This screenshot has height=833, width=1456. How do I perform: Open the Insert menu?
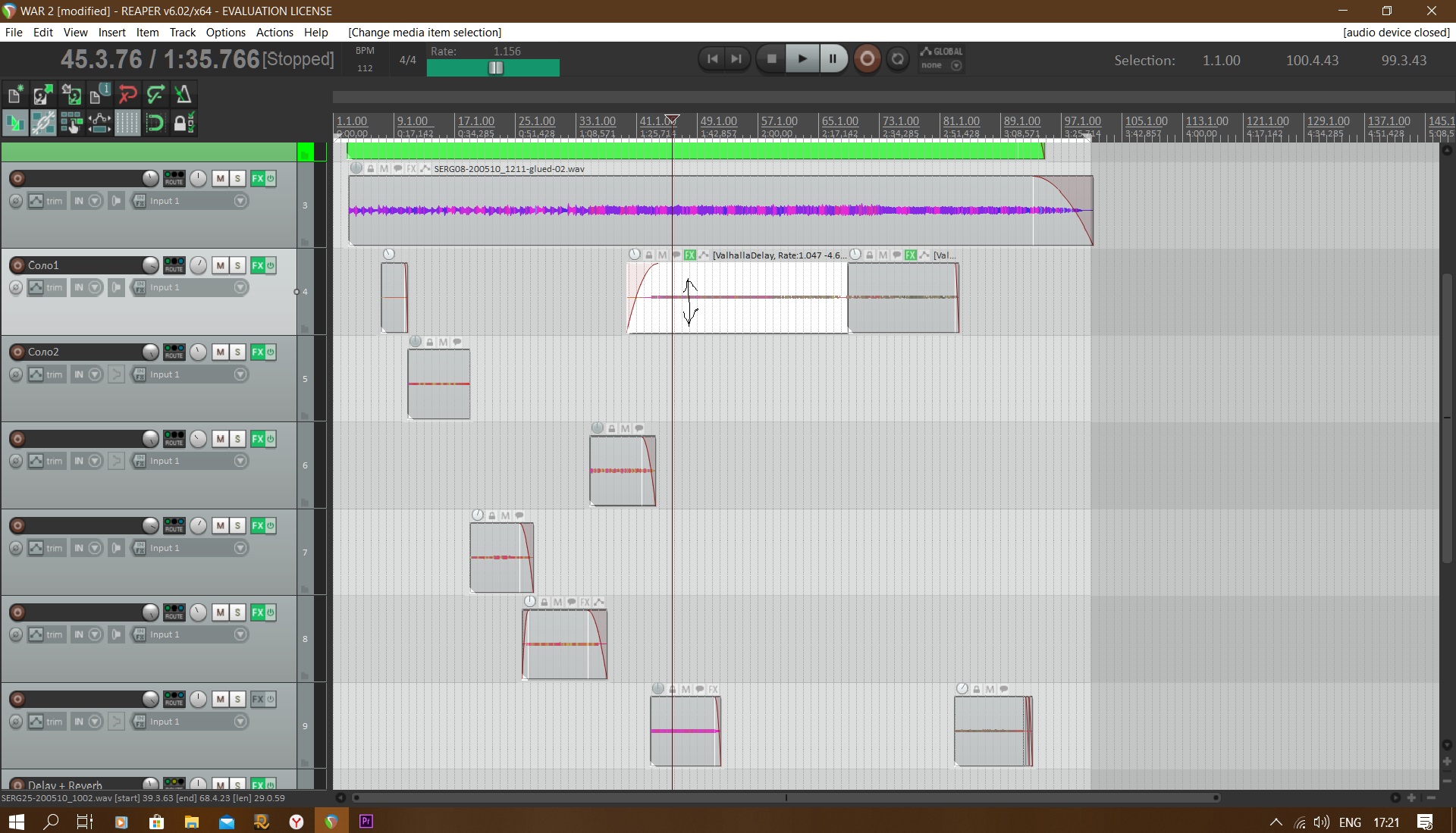click(x=111, y=32)
